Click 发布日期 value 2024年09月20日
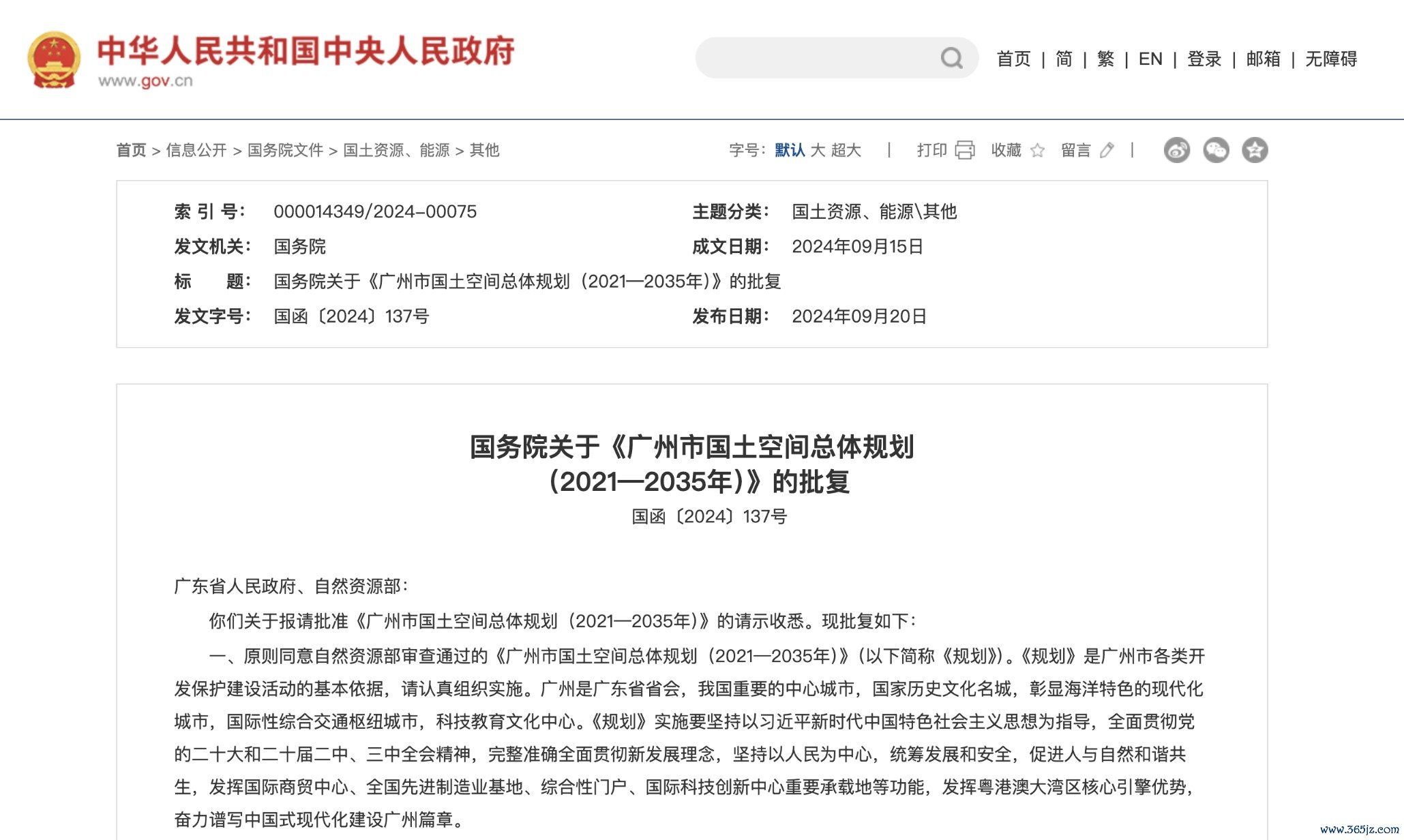 pos(859,316)
